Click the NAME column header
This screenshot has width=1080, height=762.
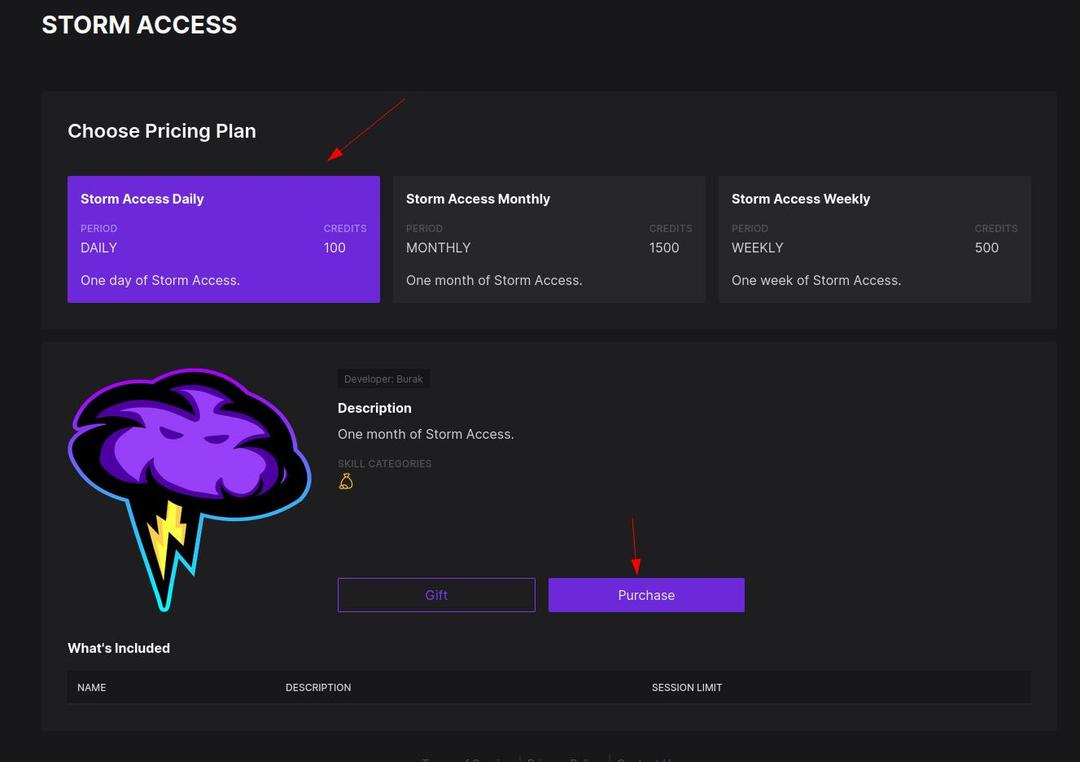[x=92, y=687]
